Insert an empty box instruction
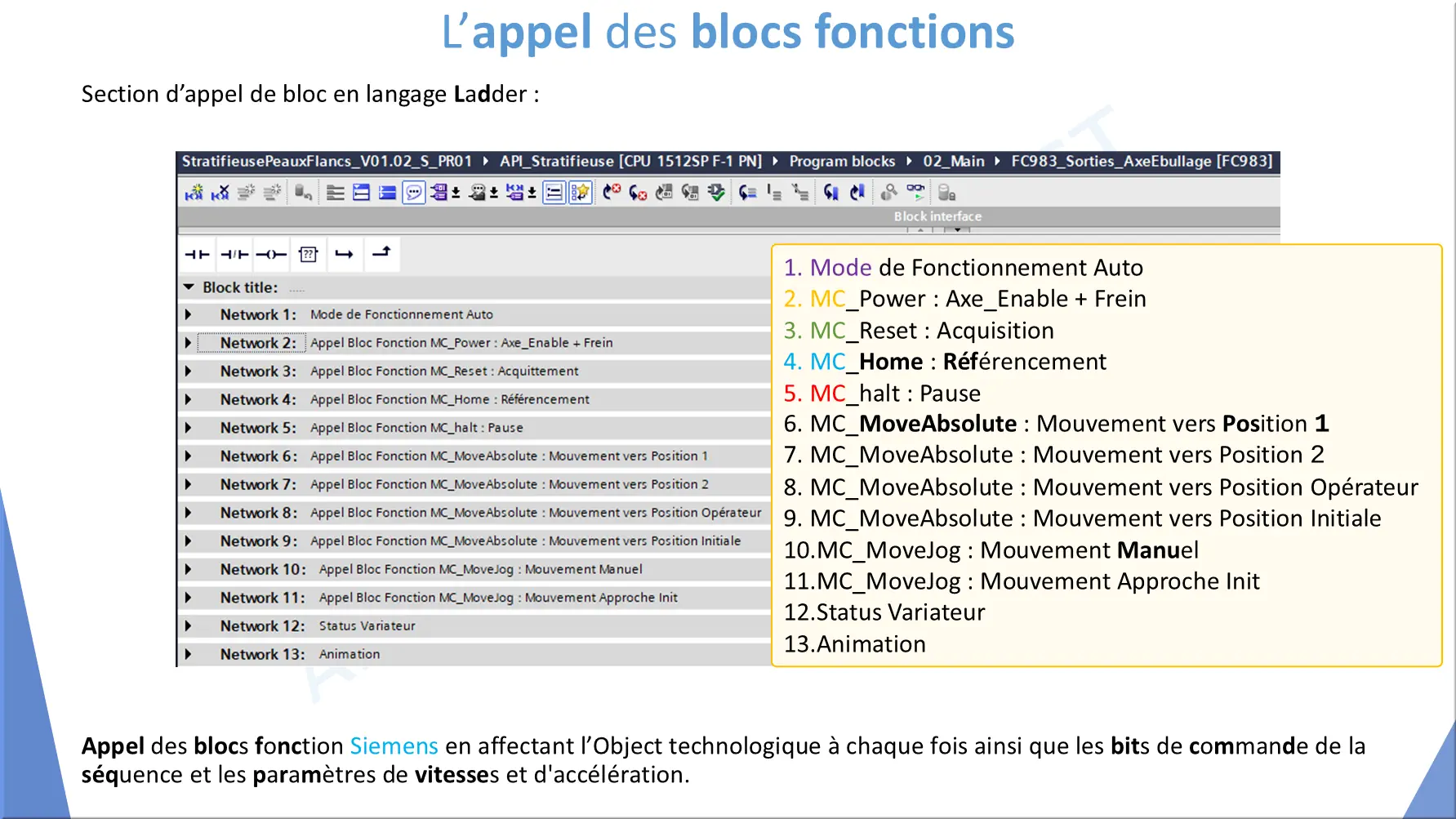 click(x=308, y=255)
